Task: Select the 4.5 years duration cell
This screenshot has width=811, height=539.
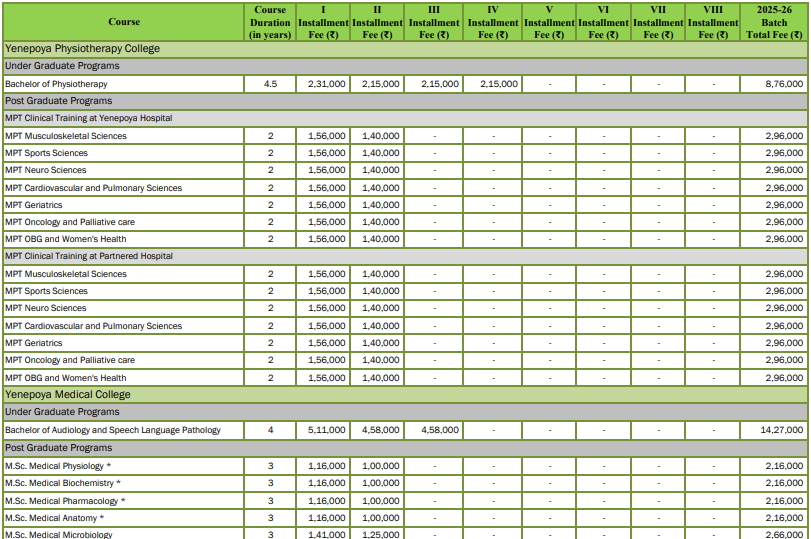Action: click(270, 84)
